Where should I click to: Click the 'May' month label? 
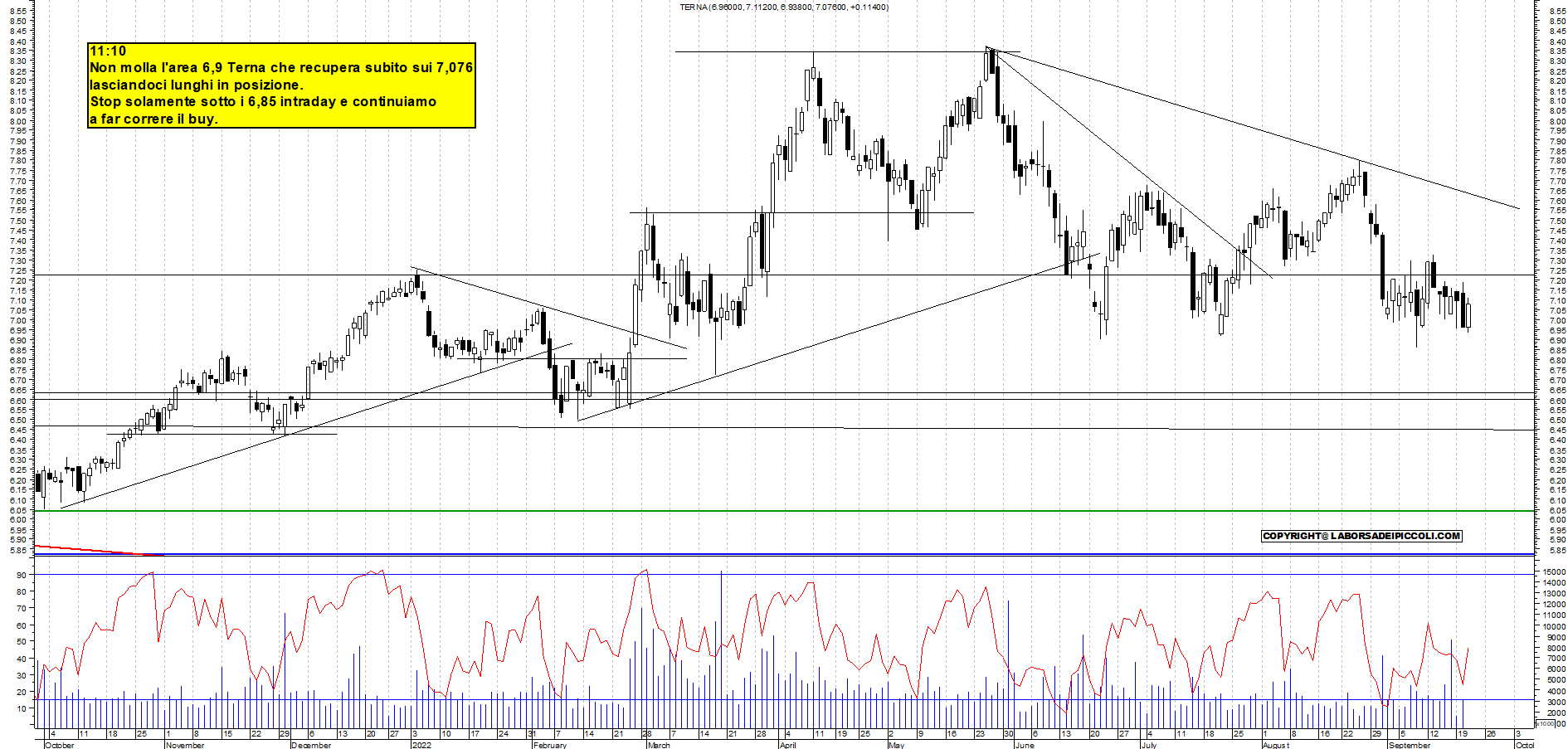(x=897, y=745)
